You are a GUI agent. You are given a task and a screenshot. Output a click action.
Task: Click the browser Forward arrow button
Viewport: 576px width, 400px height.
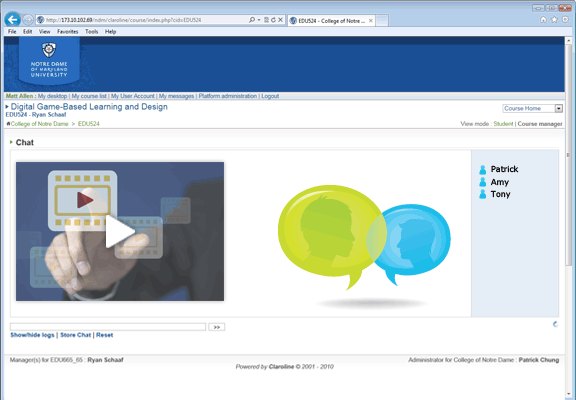click(28, 19)
